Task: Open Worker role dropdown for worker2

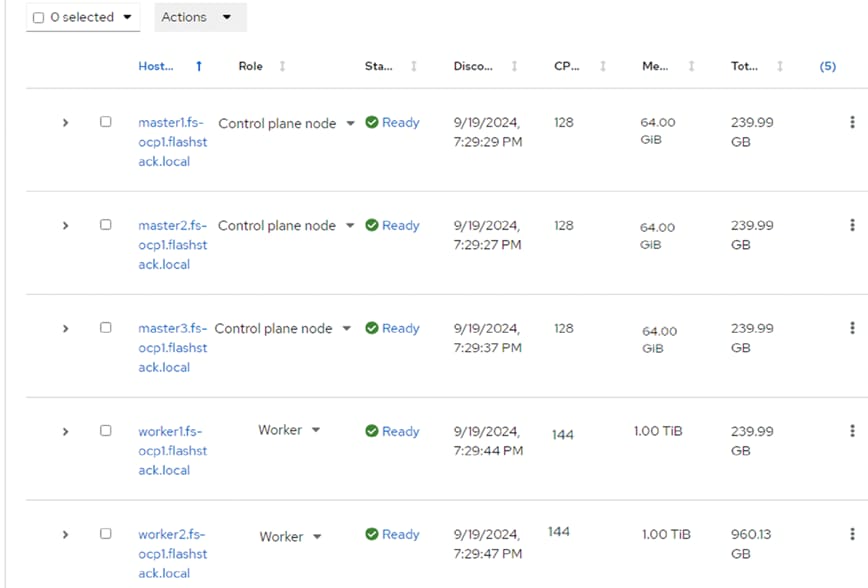Action: coord(317,537)
